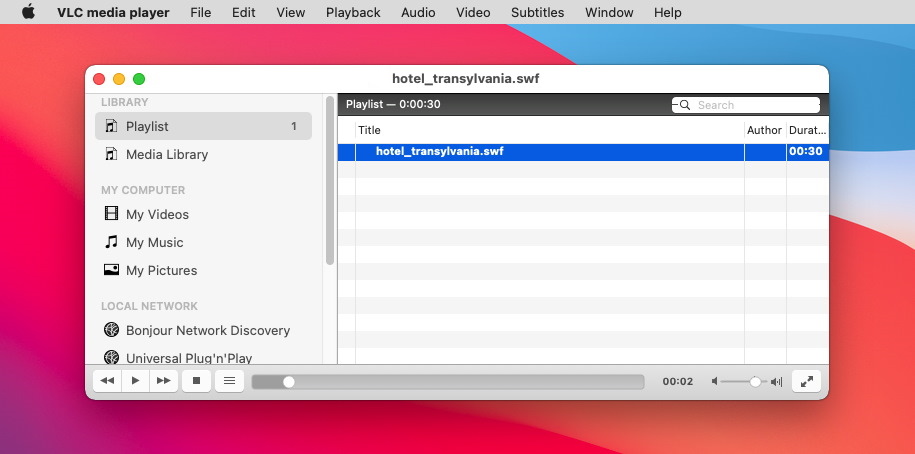The image size is (915, 454).
Task: Open the Playback menu
Action: pos(353,12)
